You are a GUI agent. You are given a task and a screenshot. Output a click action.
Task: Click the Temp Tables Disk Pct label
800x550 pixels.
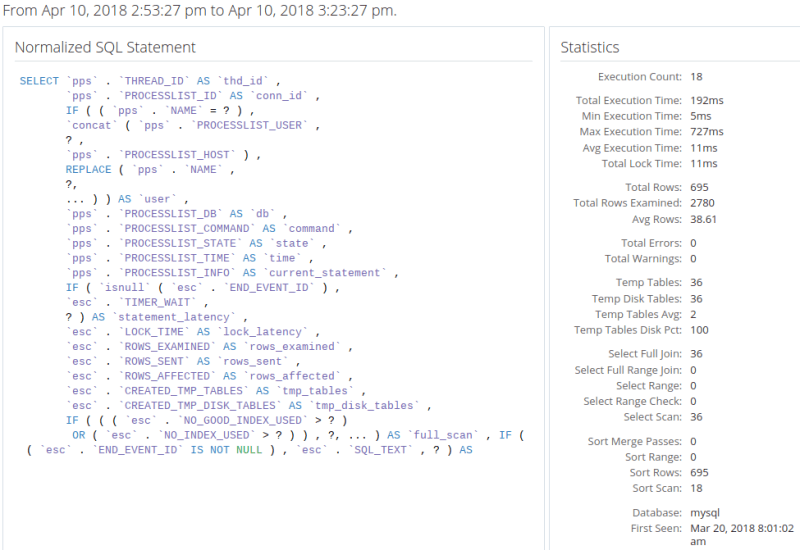coord(628,330)
